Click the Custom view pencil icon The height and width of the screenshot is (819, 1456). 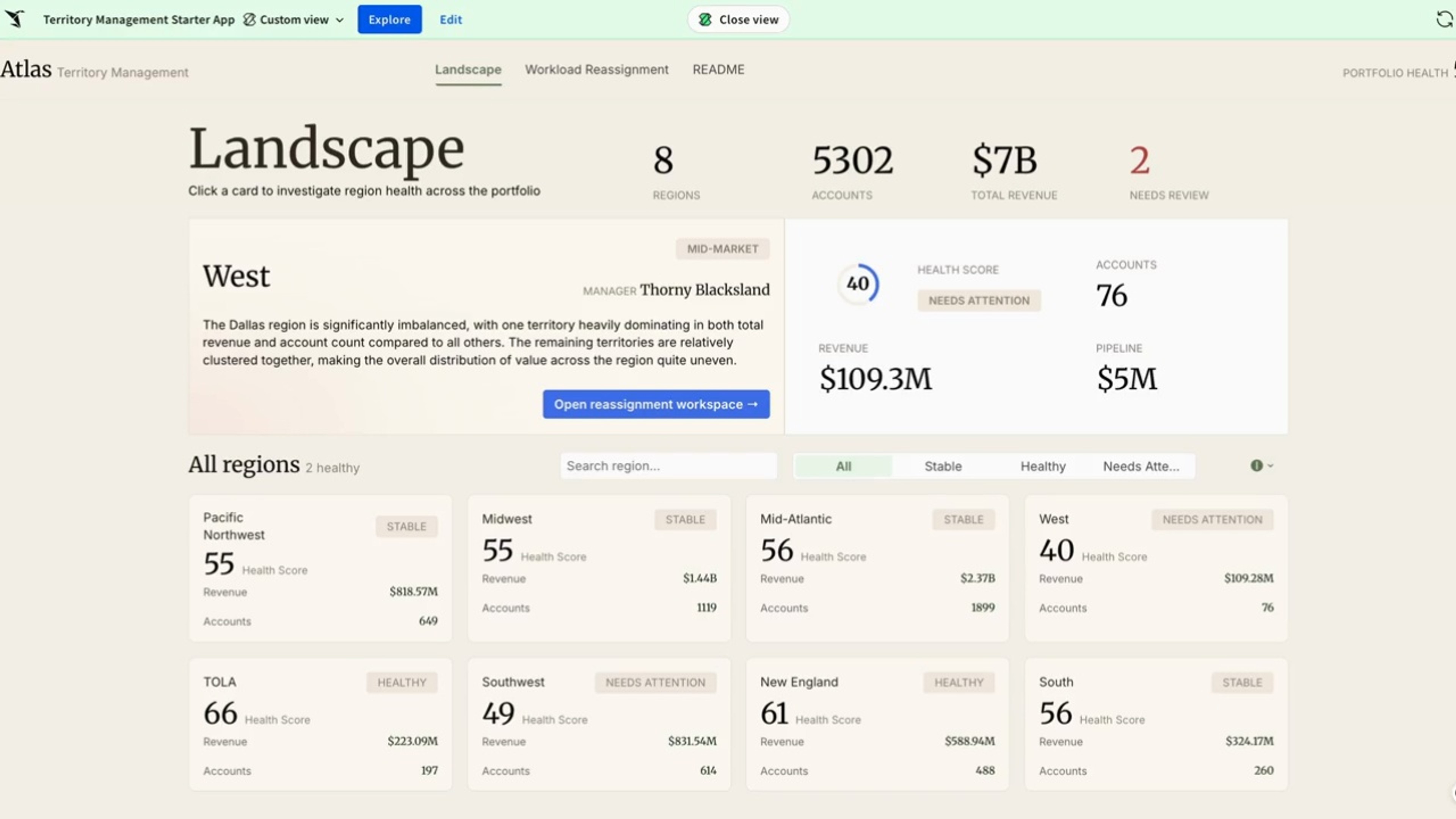tap(249, 19)
